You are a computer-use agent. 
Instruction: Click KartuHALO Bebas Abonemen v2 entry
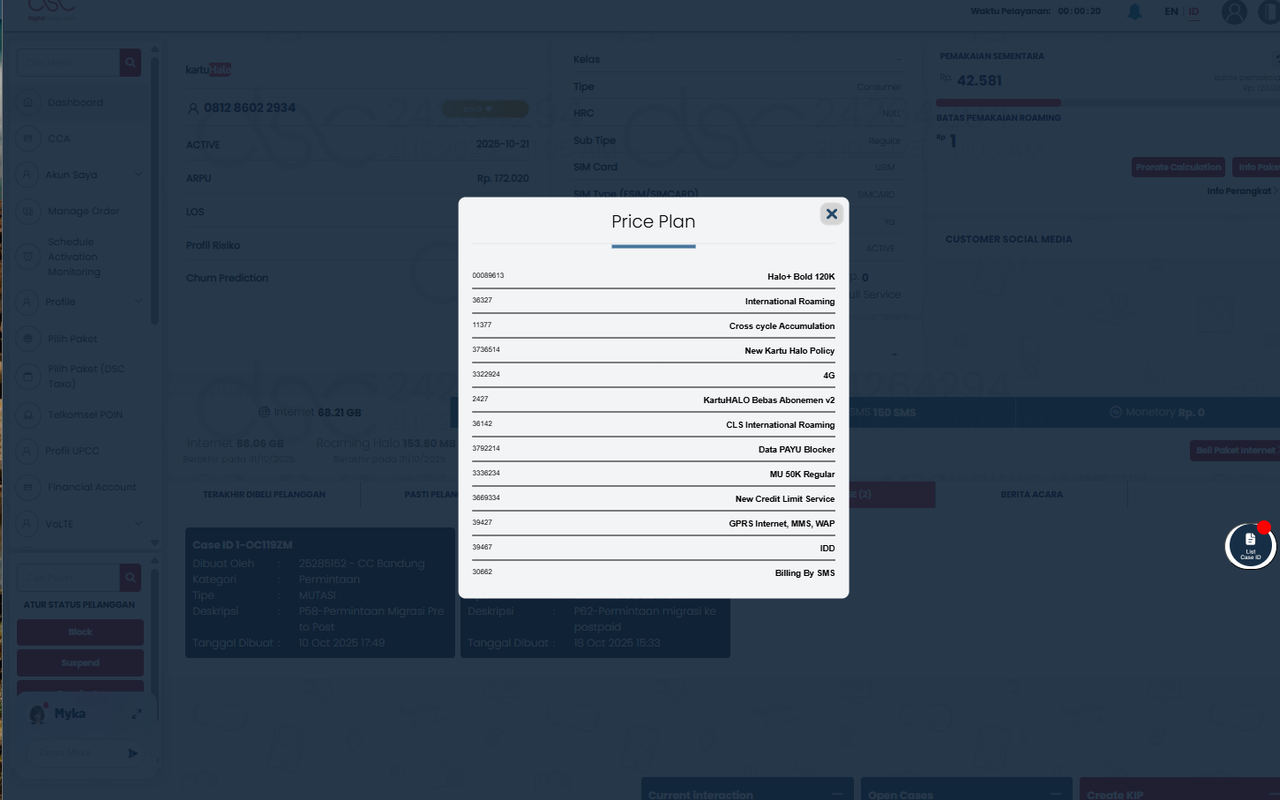click(x=653, y=400)
